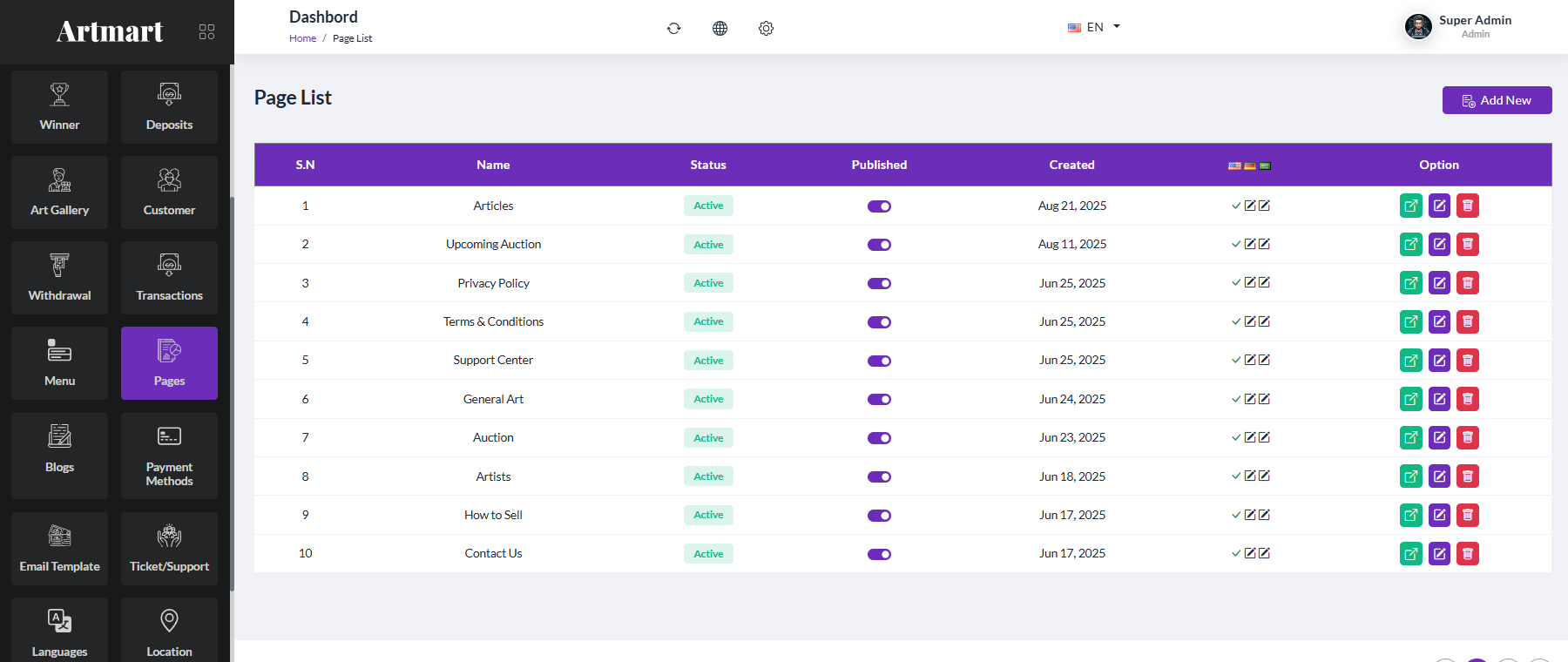Delete the Articles page via trash icon
The image size is (1568, 662).
pyautogui.click(x=1468, y=206)
